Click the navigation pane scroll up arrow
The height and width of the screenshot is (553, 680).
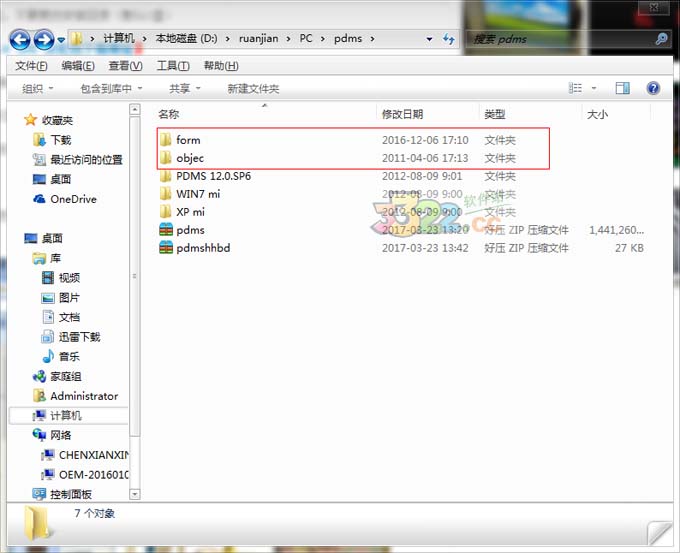135,110
